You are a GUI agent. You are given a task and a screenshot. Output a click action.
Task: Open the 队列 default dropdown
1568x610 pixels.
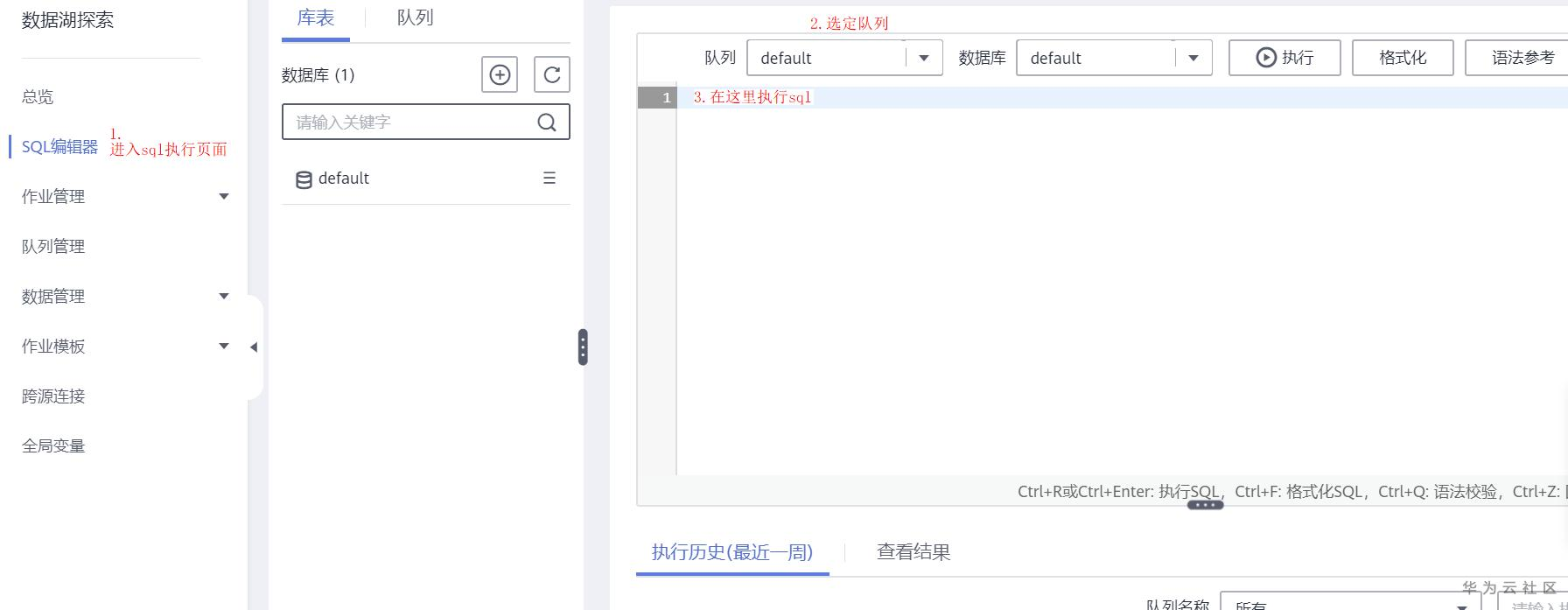[844, 58]
